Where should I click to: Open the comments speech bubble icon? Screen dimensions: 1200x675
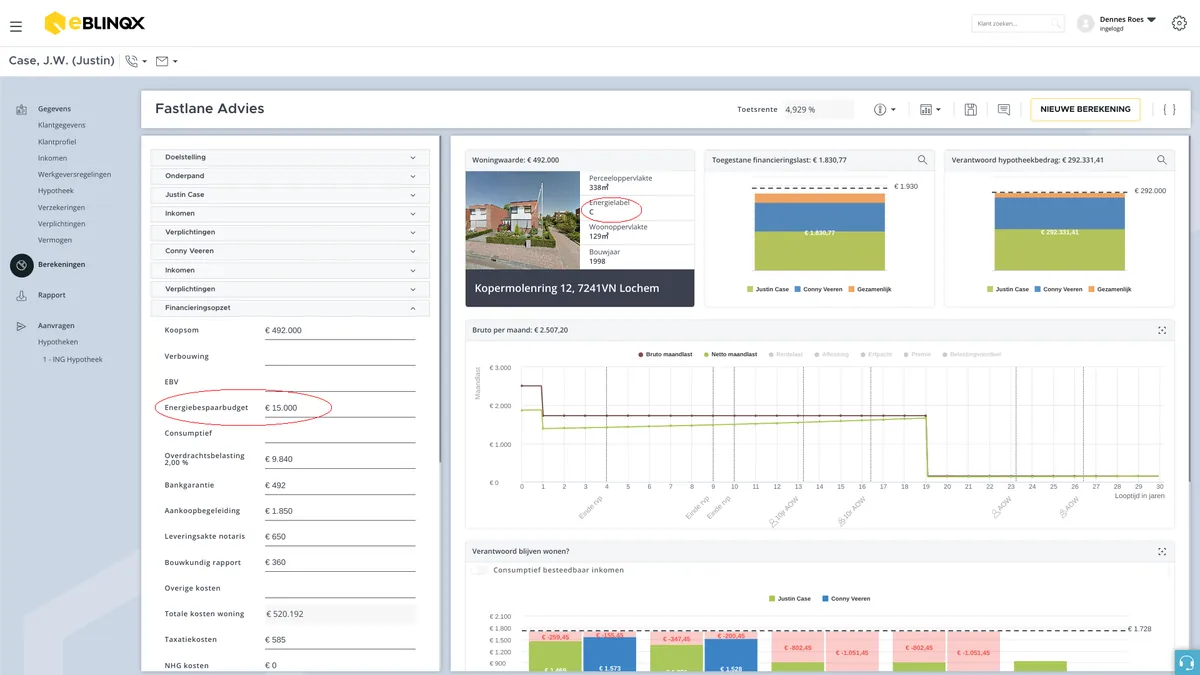(x=1004, y=109)
